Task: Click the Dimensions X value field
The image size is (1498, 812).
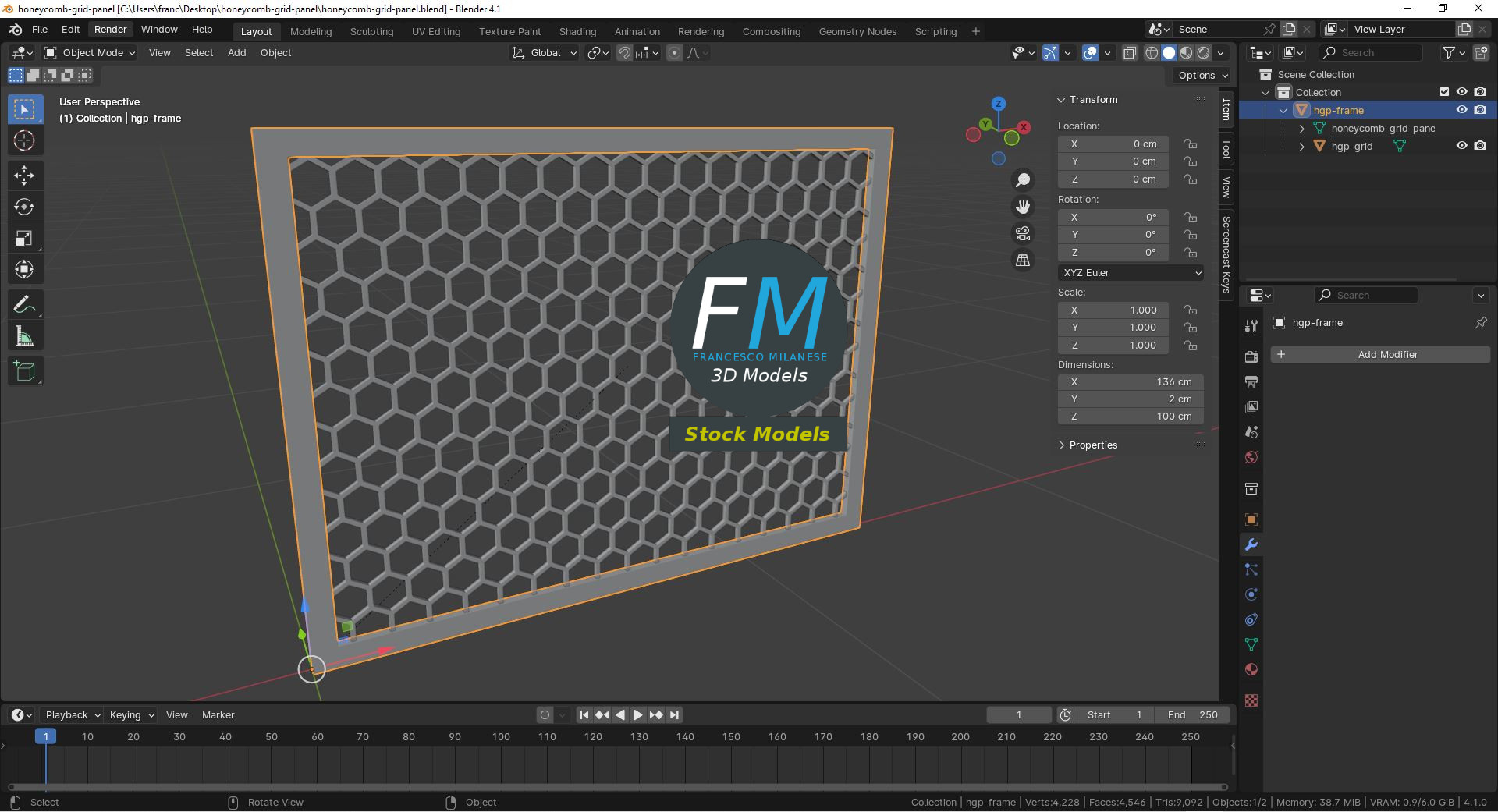Action: pyautogui.click(x=1131, y=382)
